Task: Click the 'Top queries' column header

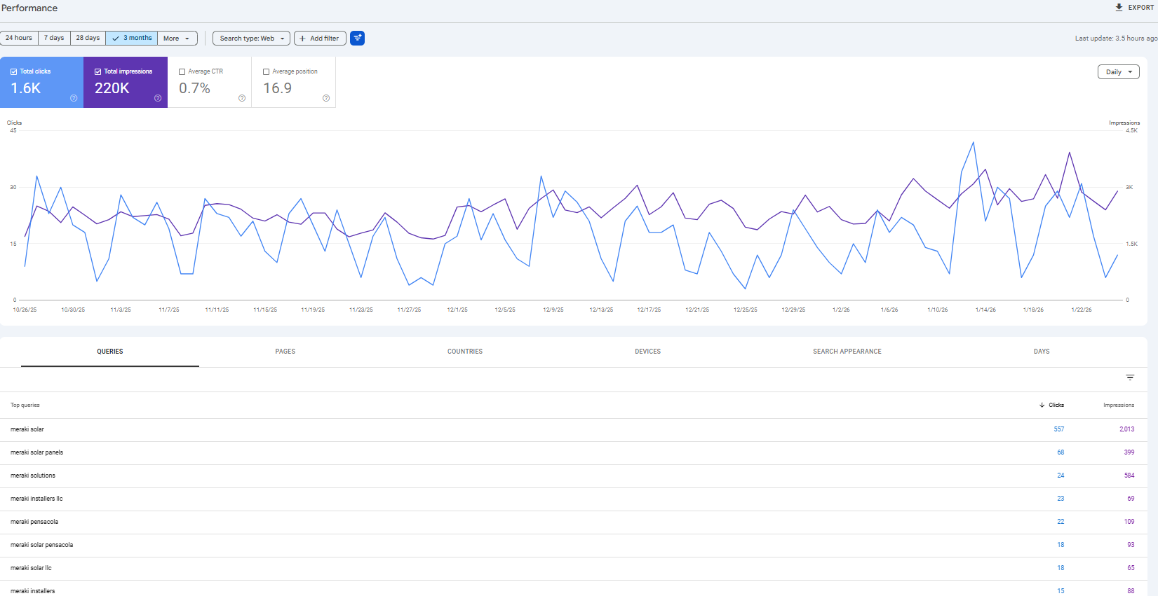Action: coord(25,405)
